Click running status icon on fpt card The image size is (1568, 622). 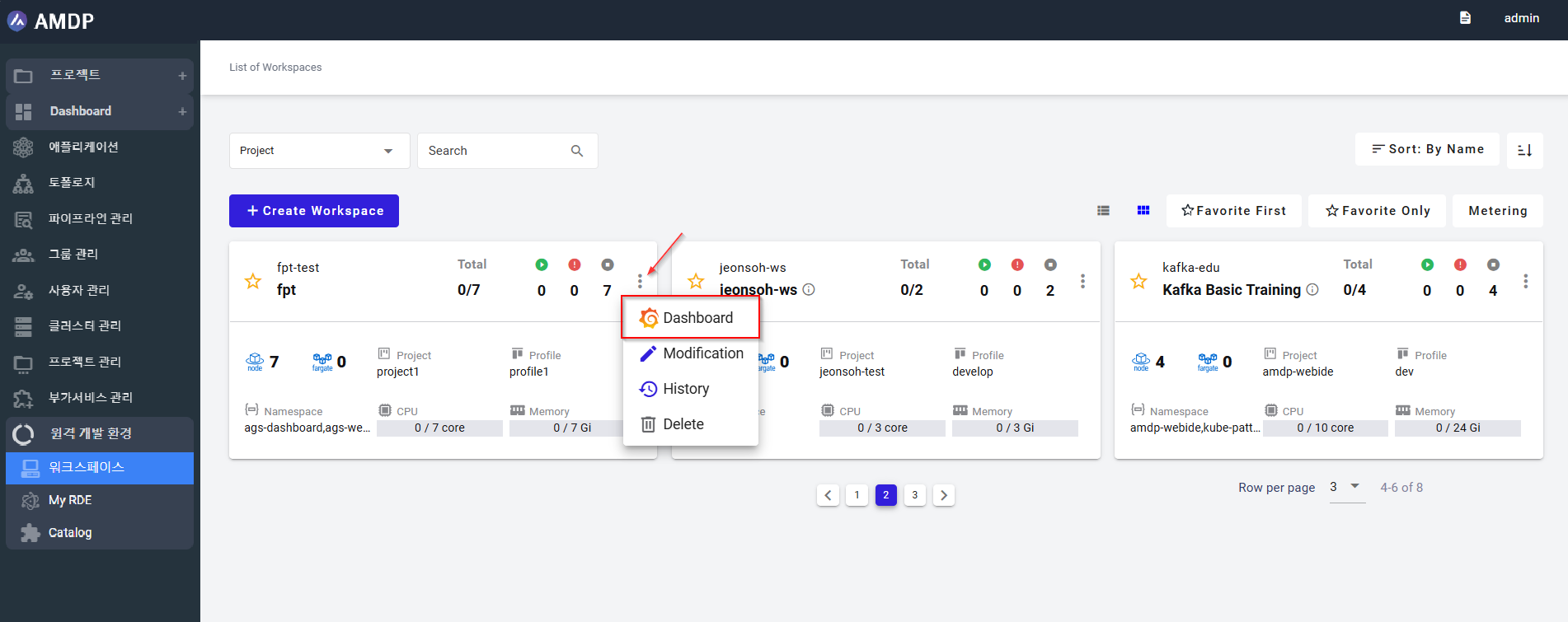point(542,264)
